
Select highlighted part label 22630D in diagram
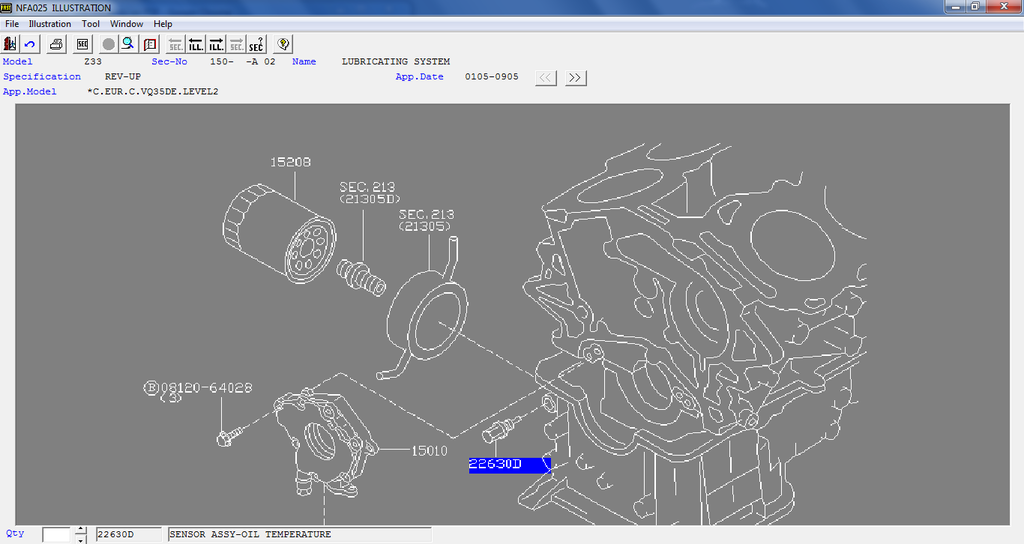click(x=496, y=464)
